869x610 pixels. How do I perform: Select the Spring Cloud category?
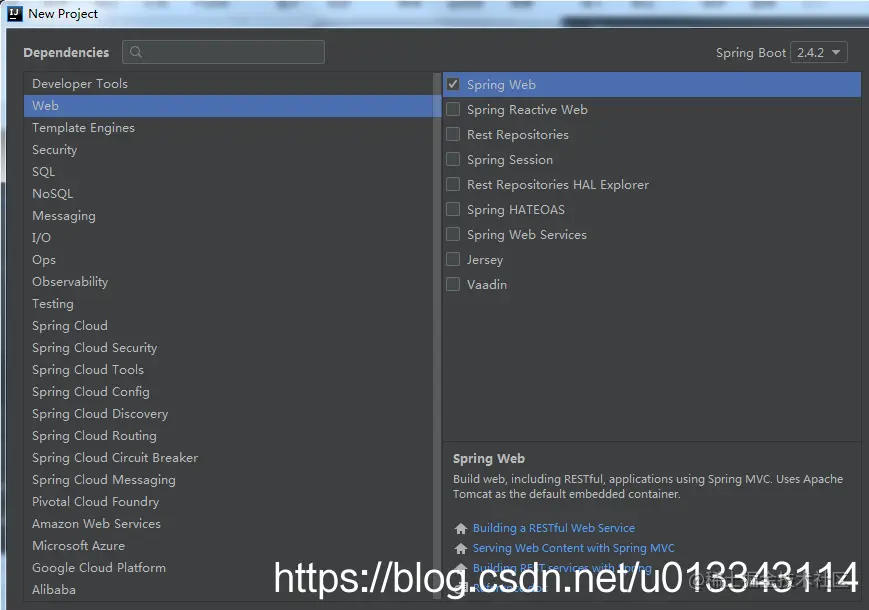pos(229,326)
